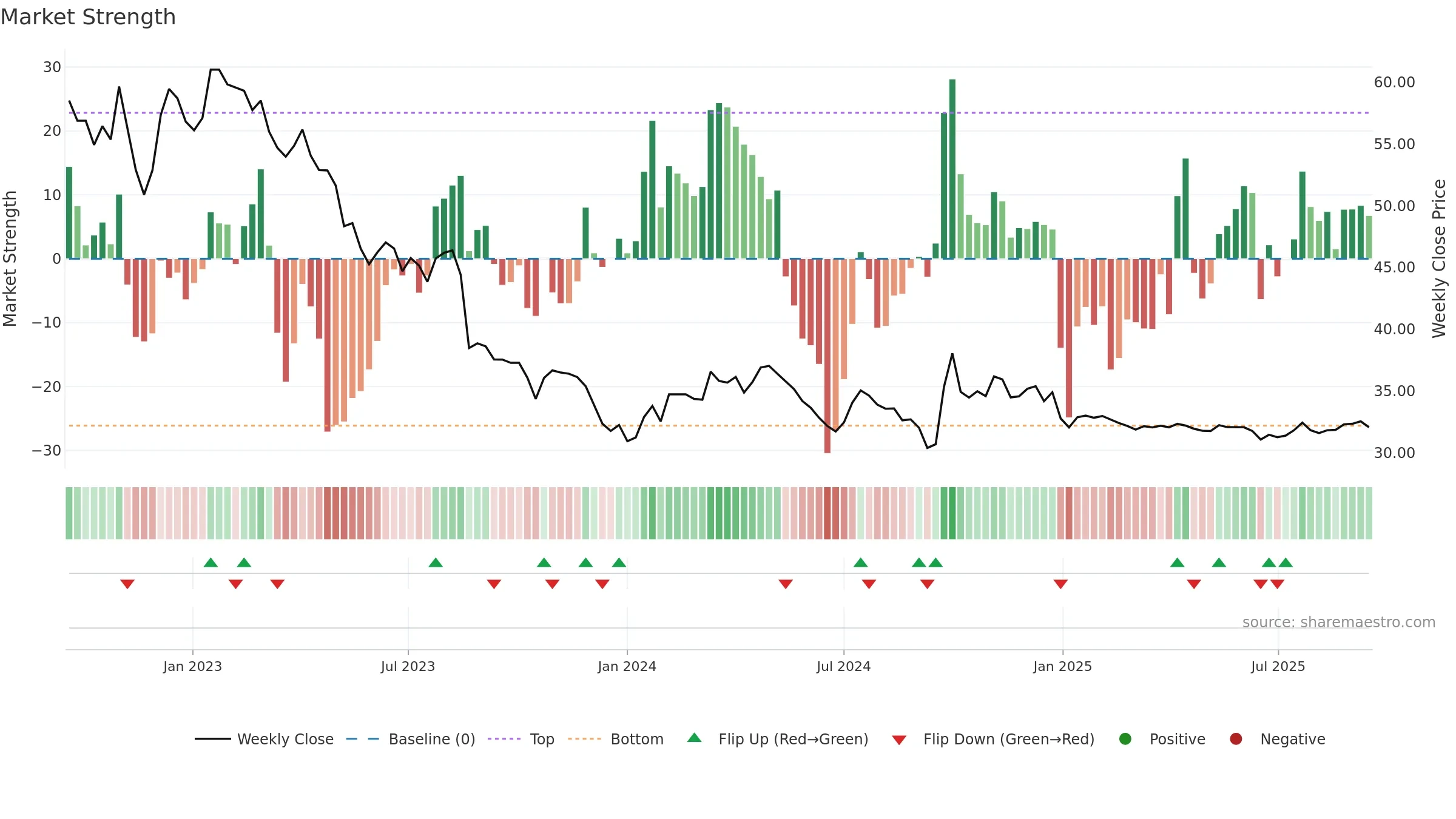Click the Jan 2024 axis label
This screenshot has height=819, width=1456.
click(627, 666)
